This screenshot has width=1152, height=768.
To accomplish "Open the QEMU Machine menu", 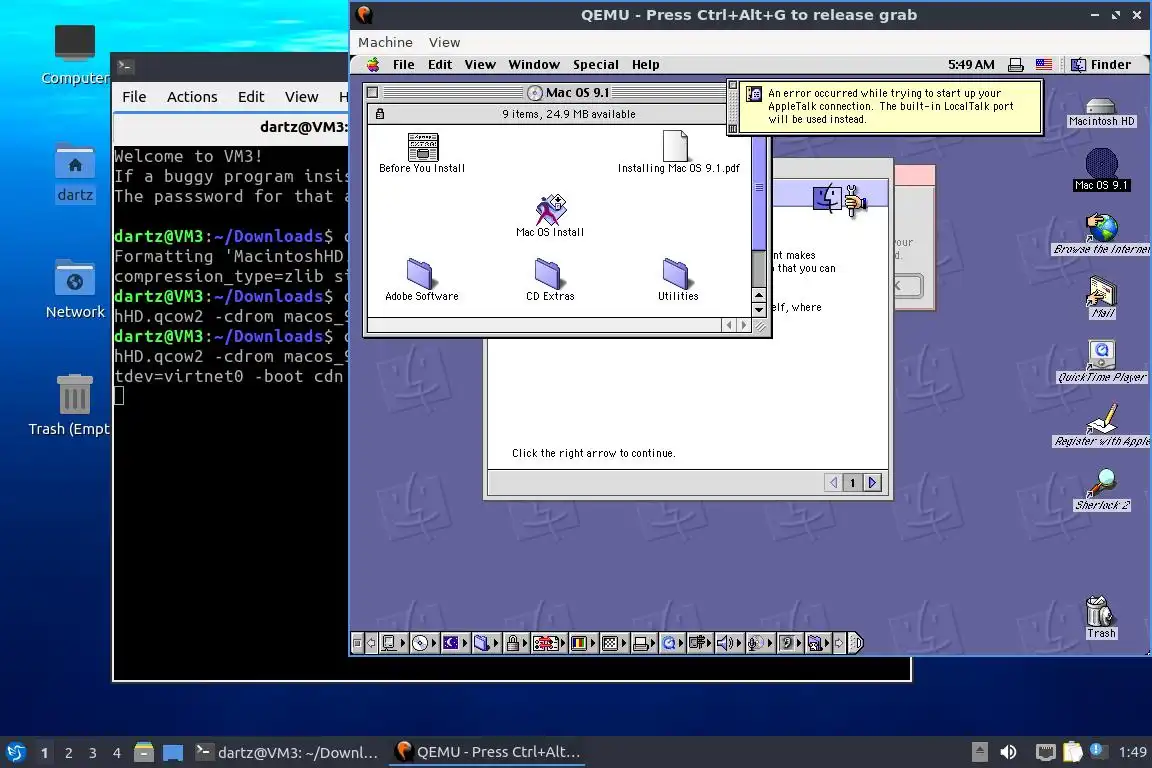I will 385,43.
